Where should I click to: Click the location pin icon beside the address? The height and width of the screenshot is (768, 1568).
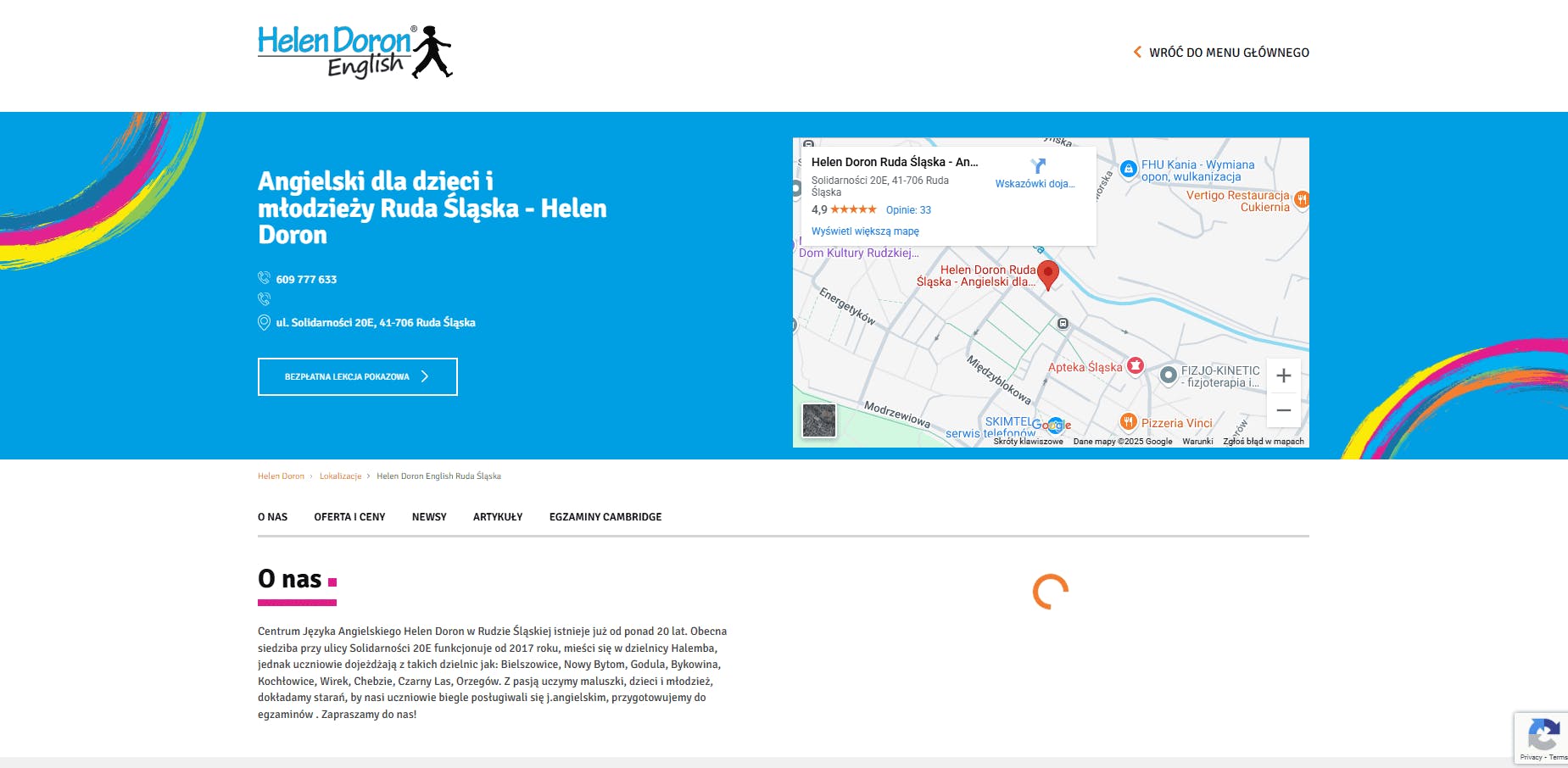[x=264, y=322]
